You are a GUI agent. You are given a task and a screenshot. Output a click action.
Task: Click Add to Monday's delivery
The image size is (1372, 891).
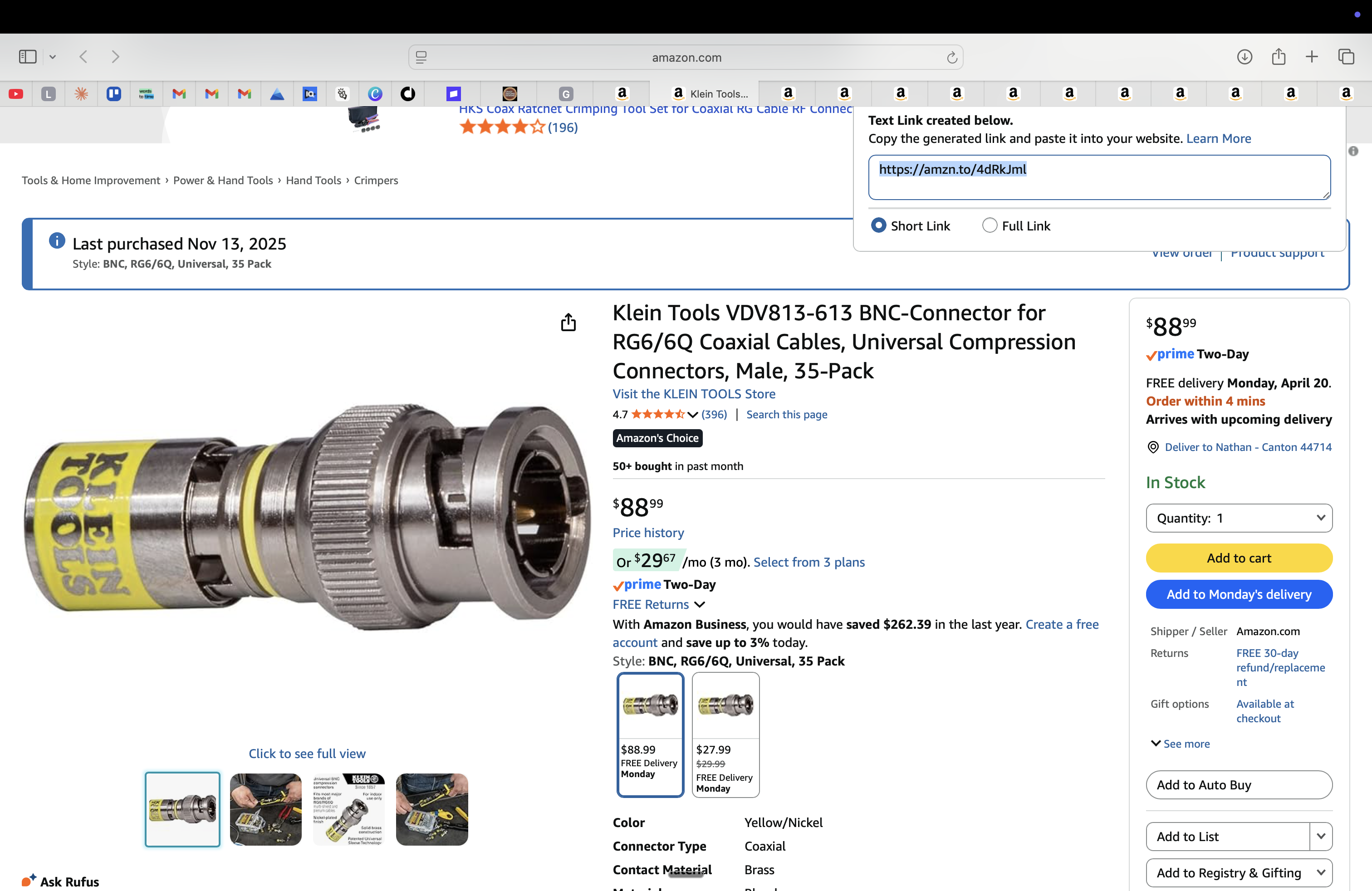[1239, 594]
